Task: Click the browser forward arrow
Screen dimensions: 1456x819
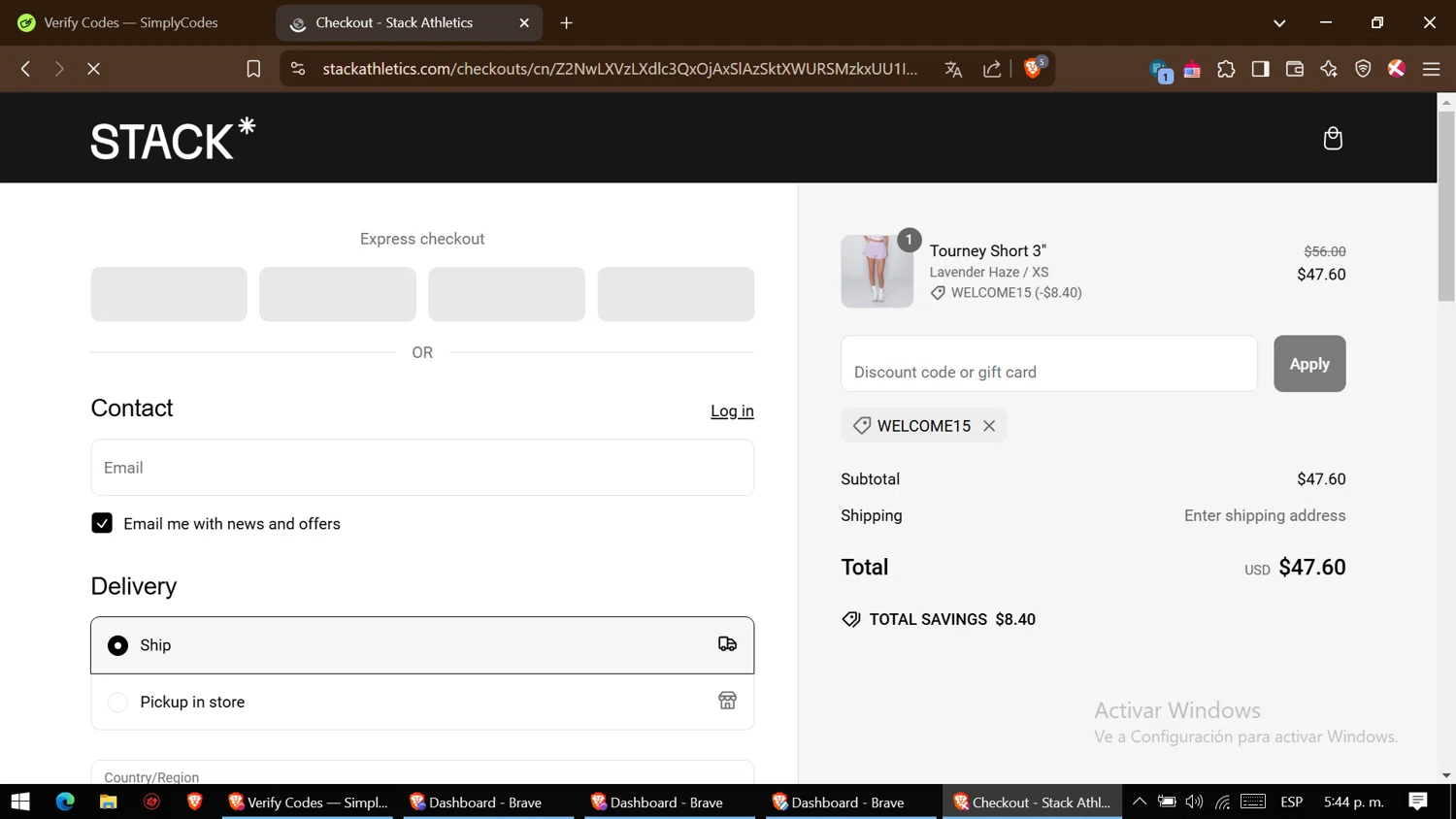Action: (x=59, y=69)
